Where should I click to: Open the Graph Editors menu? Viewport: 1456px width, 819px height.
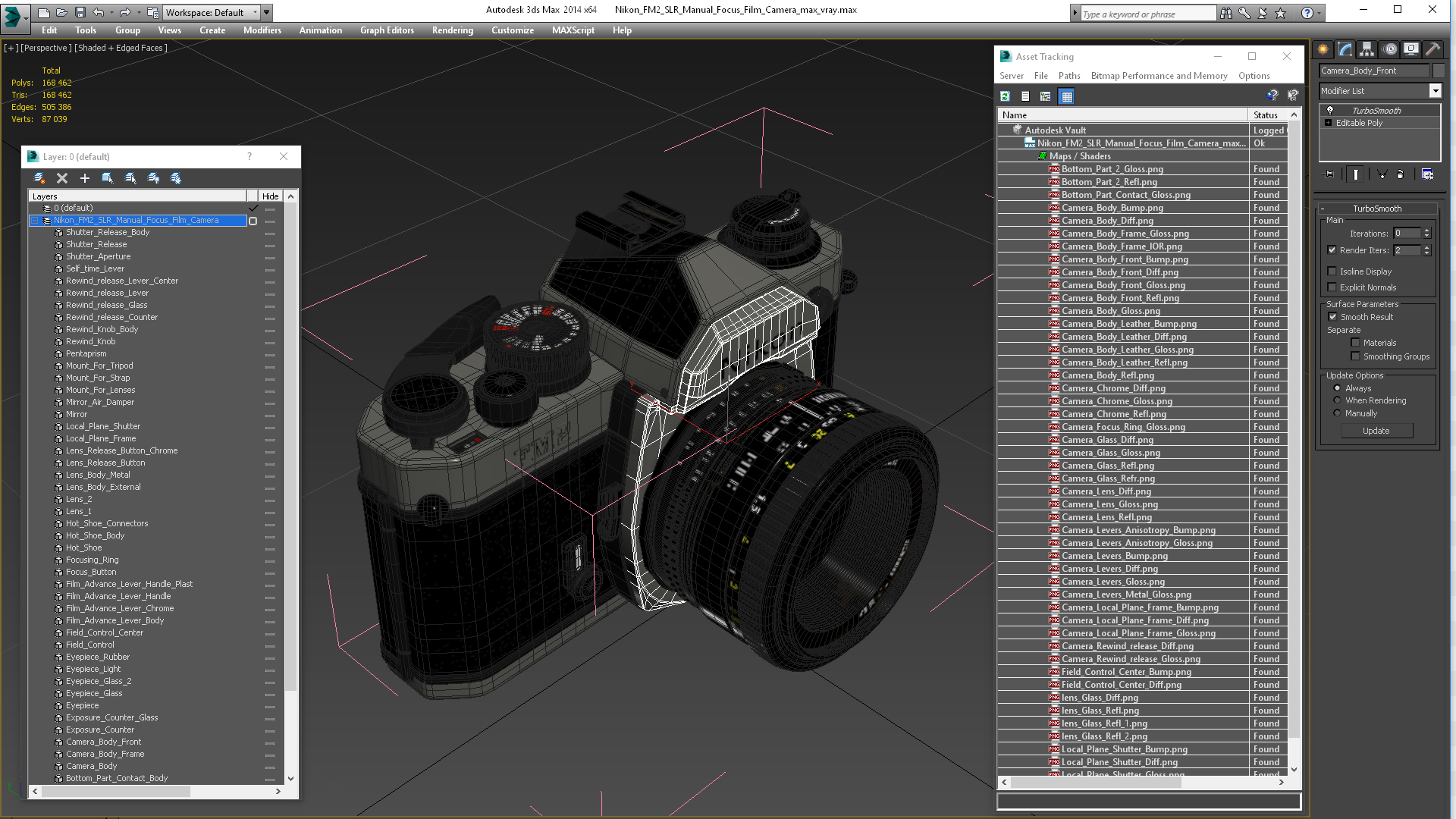(387, 30)
